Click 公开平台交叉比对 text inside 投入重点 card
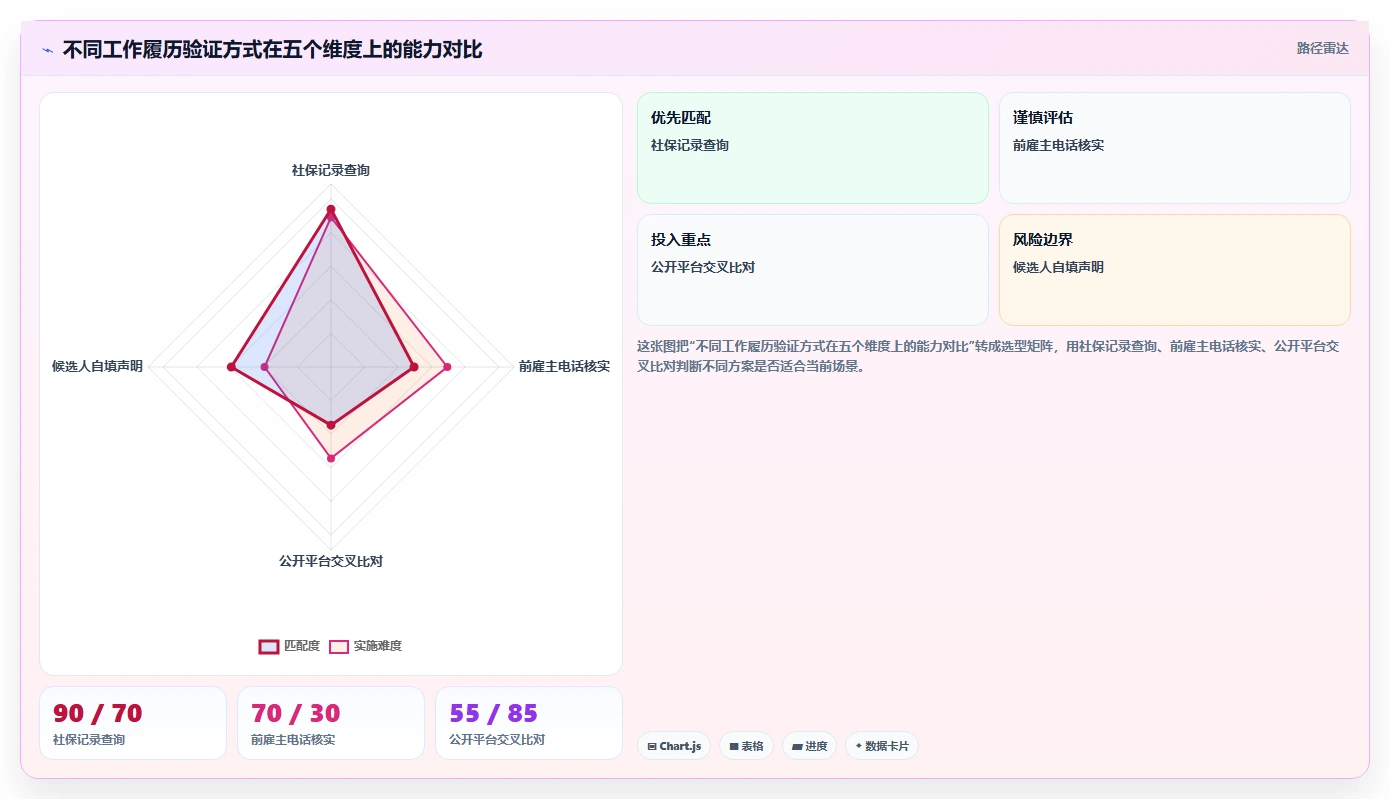The image size is (1390, 799). tap(703, 267)
